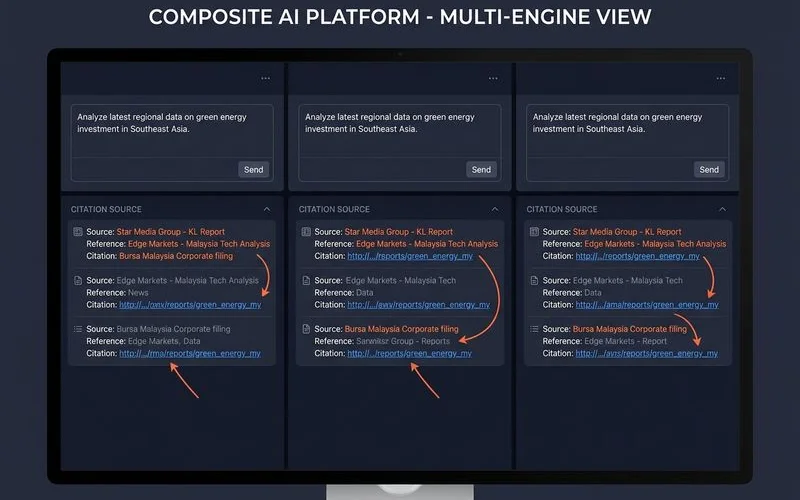Select right panel's 'Star Media Group - KL Report' text
This screenshot has width=800, height=500.
(x=627, y=232)
